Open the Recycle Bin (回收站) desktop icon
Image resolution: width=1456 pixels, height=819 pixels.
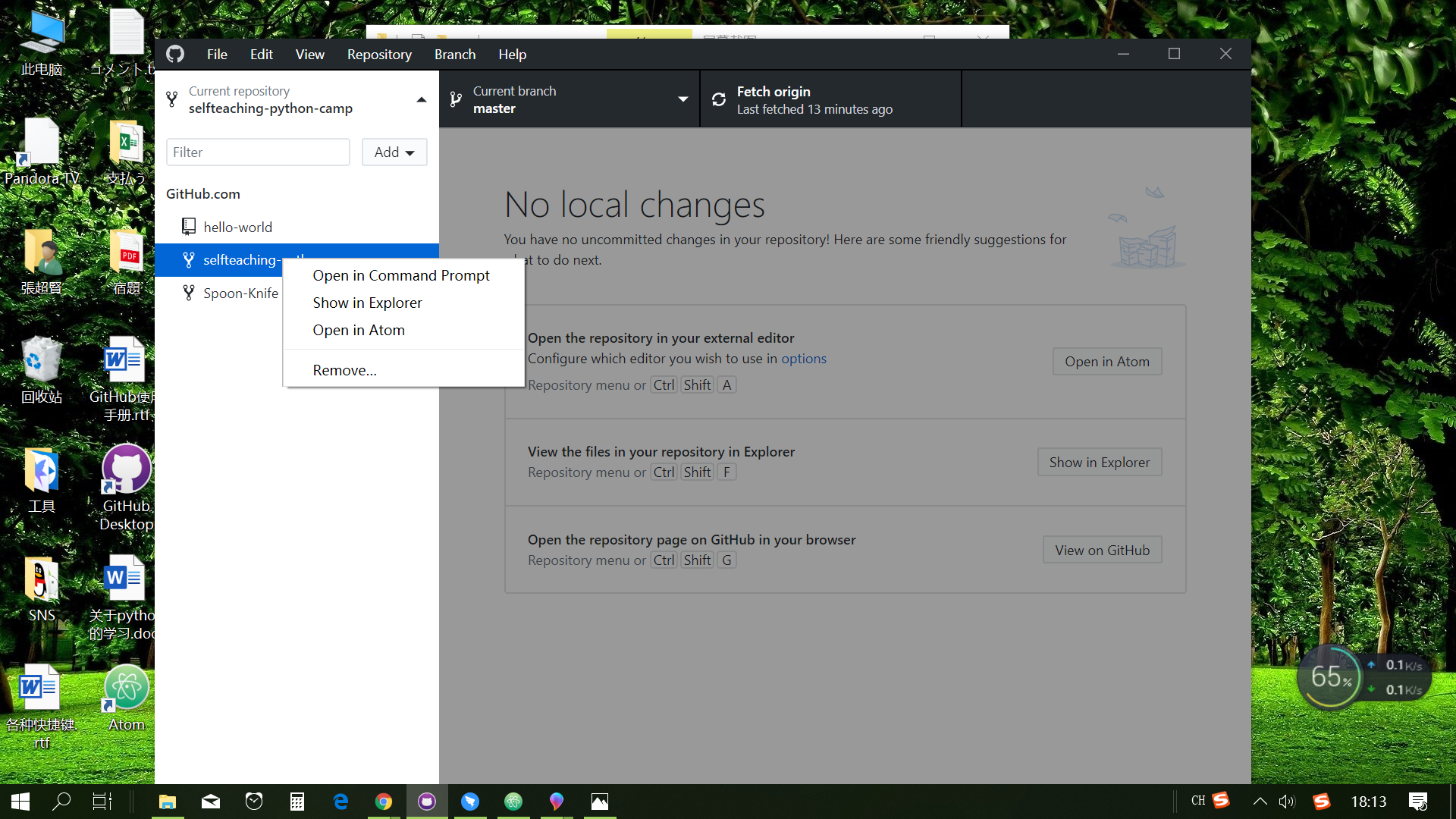(42, 370)
